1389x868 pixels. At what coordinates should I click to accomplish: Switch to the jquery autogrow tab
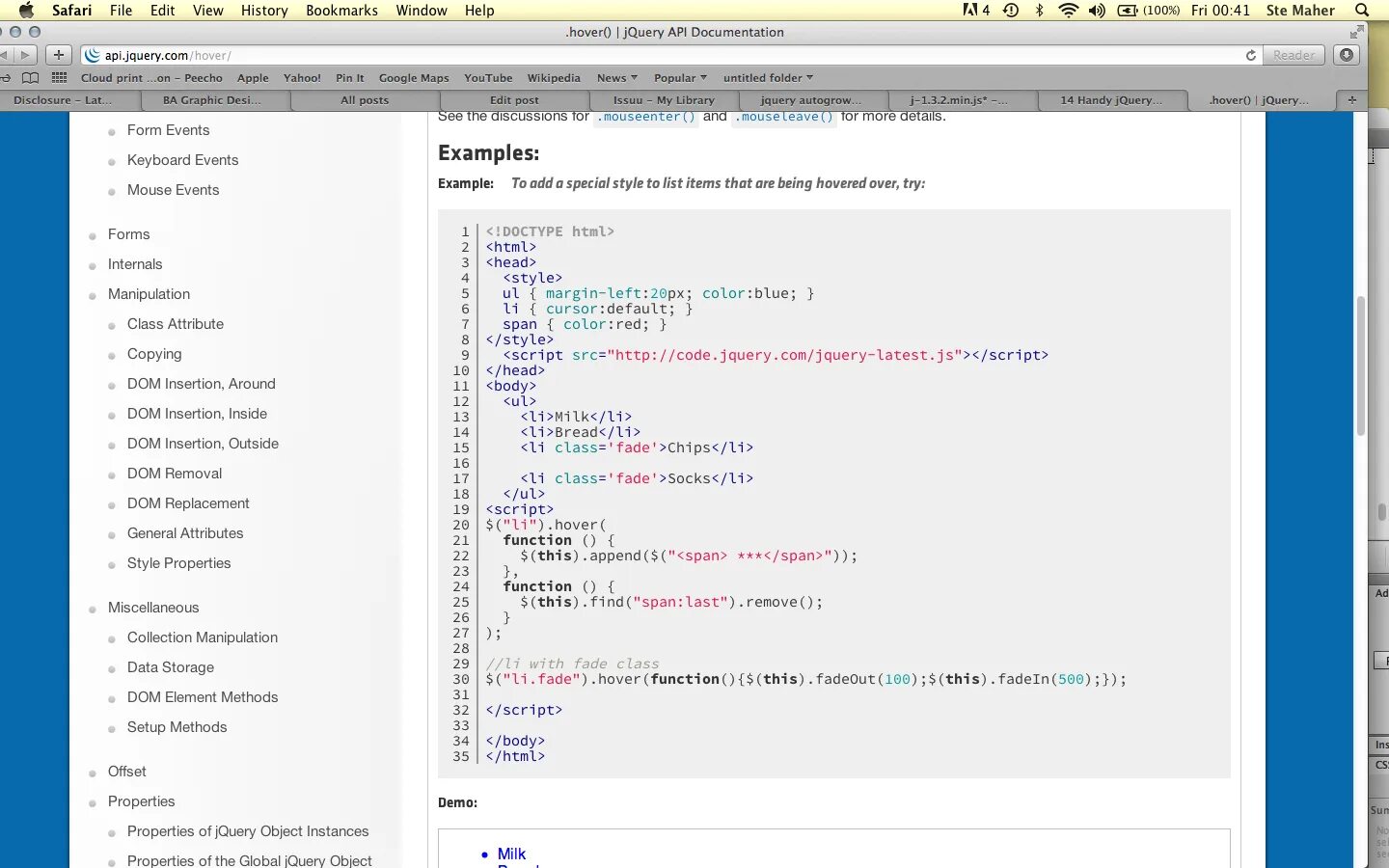(x=812, y=99)
